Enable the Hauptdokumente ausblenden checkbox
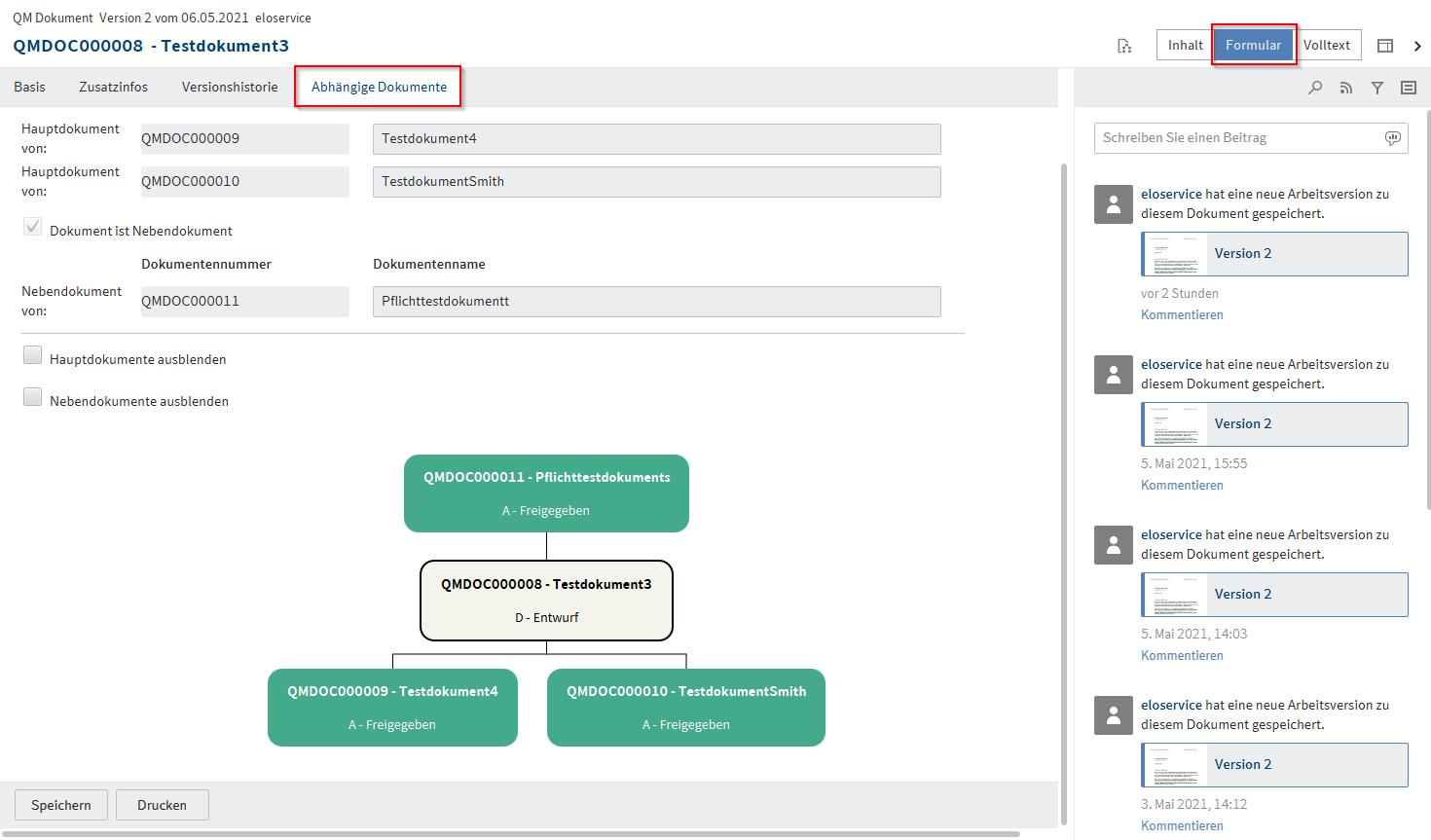Image resolution: width=1431 pixels, height=840 pixels. coord(33,355)
